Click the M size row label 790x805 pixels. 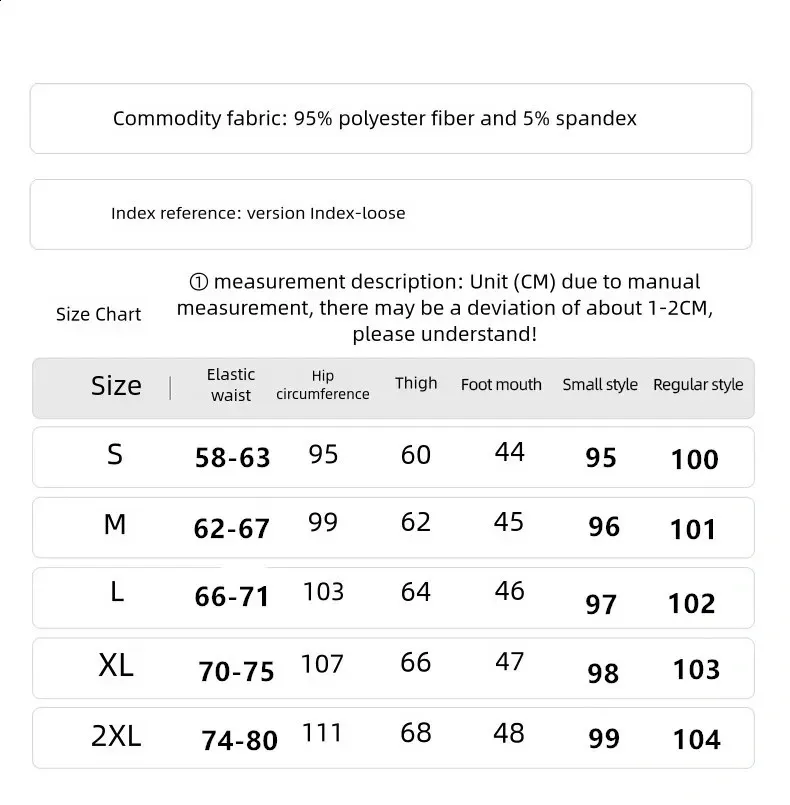coord(115,524)
